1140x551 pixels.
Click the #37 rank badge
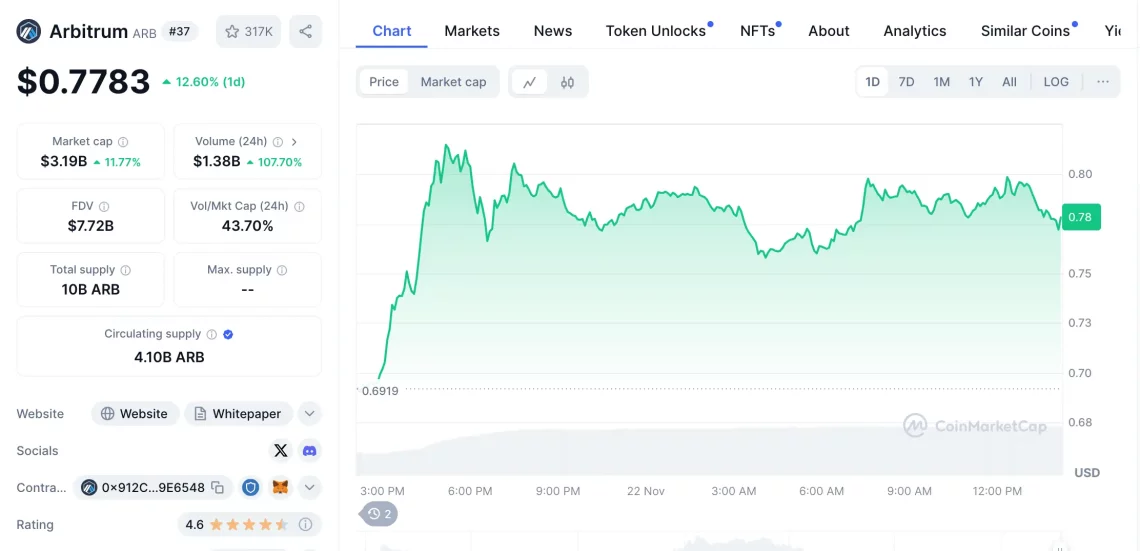179,31
